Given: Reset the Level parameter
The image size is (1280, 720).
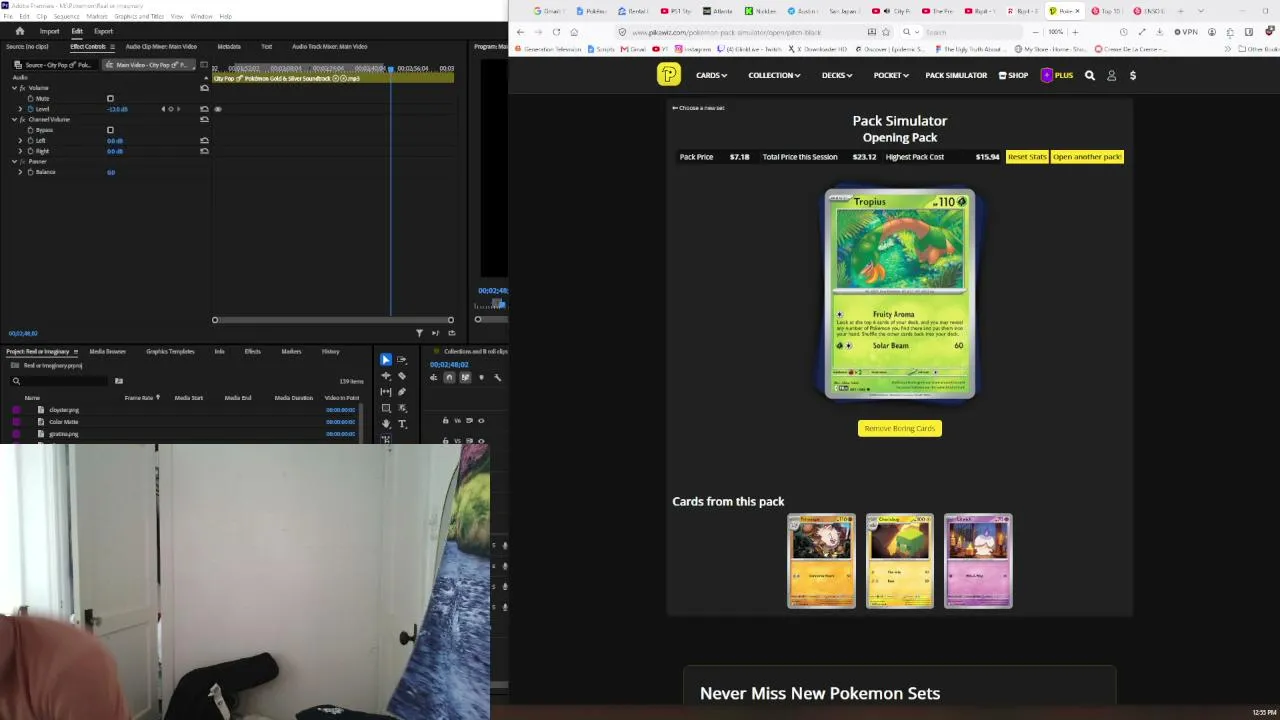Looking at the screenshot, I should click(204, 109).
